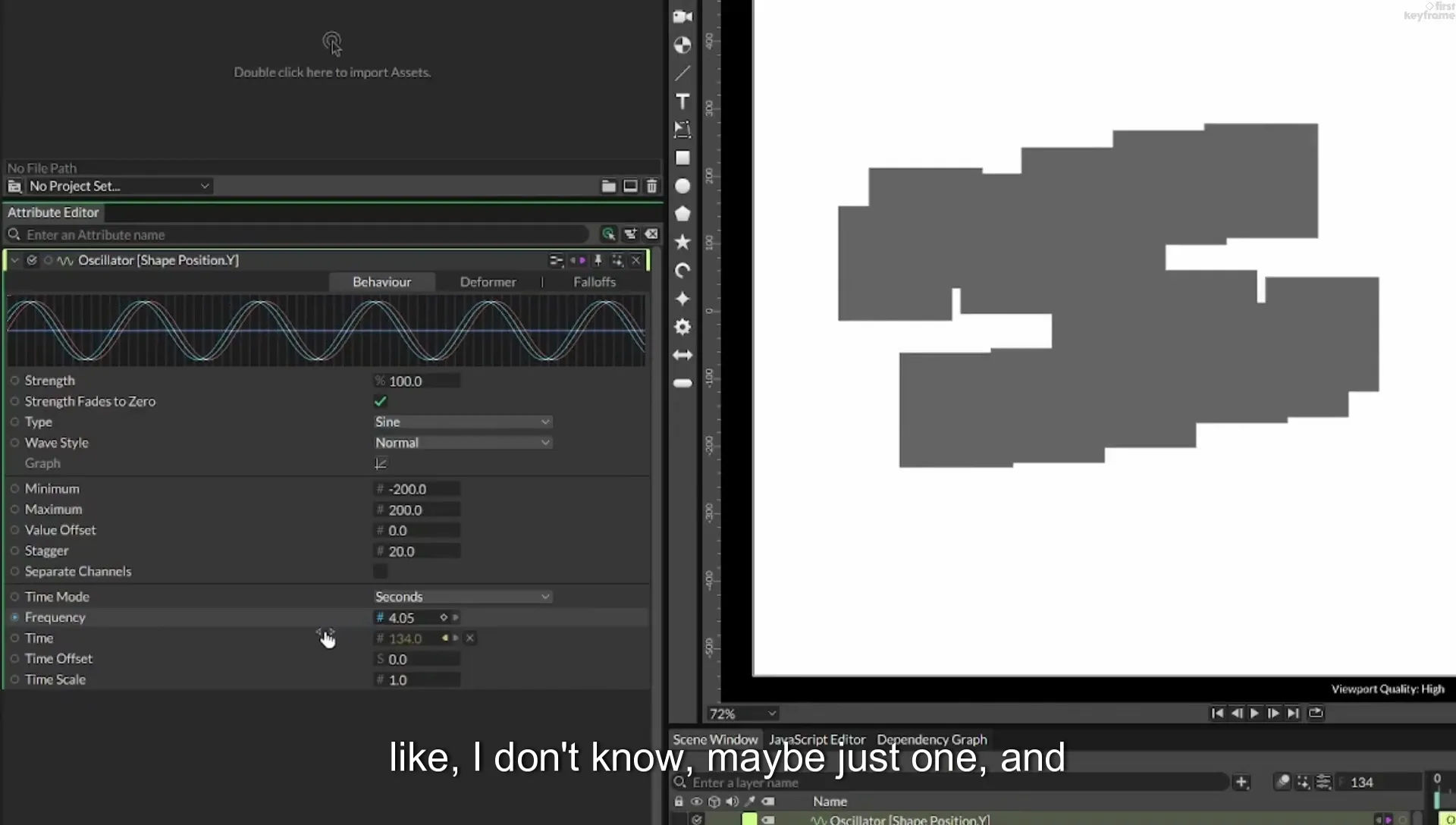The width and height of the screenshot is (1456, 825).
Task: Clear the attribute search filter
Action: [651, 234]
